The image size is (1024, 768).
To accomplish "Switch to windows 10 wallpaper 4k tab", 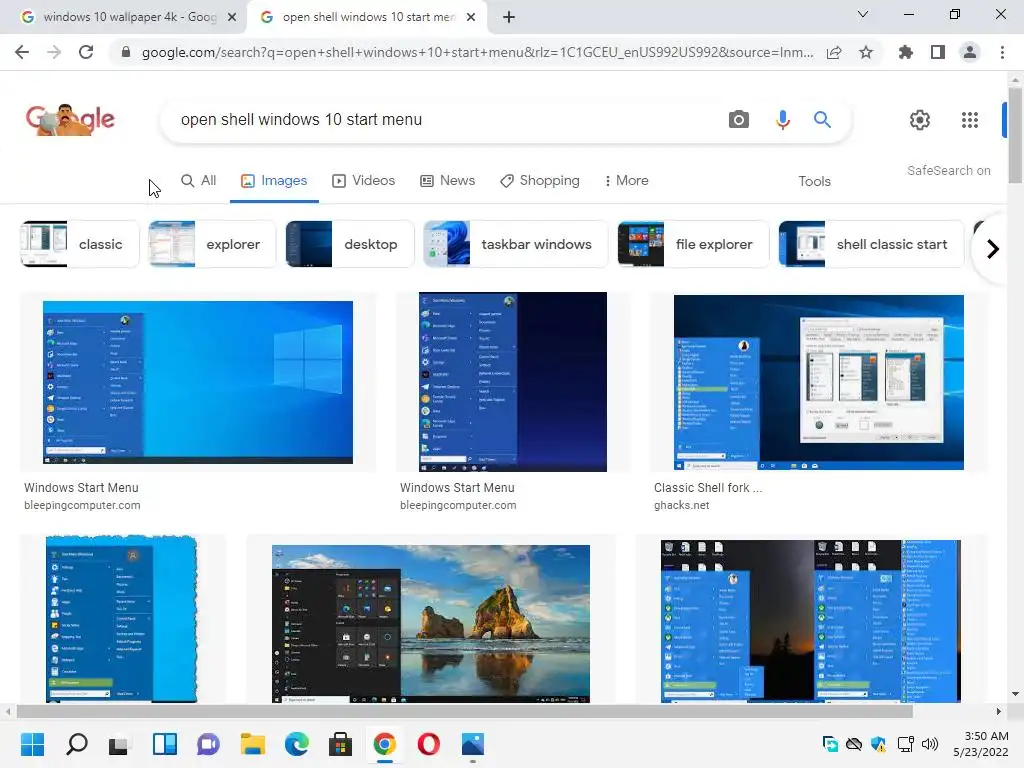I will pyautogui.click(x=121, y=17).
